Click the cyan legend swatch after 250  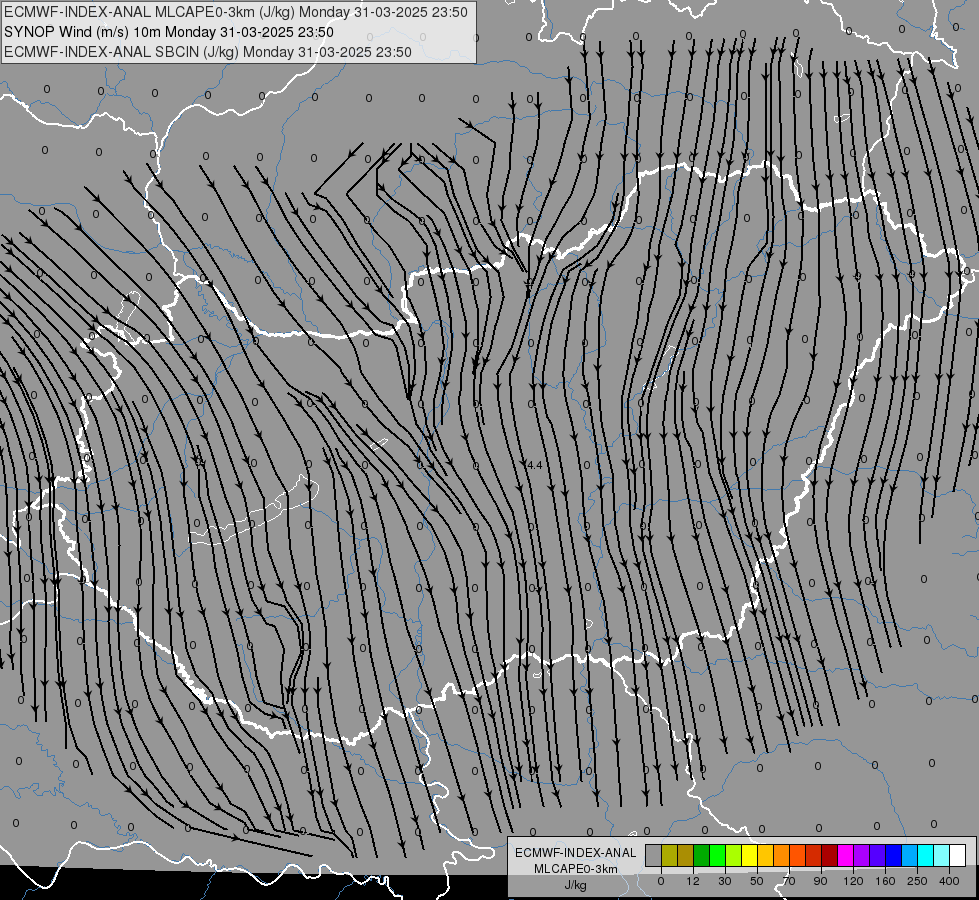tap(925, 856)
